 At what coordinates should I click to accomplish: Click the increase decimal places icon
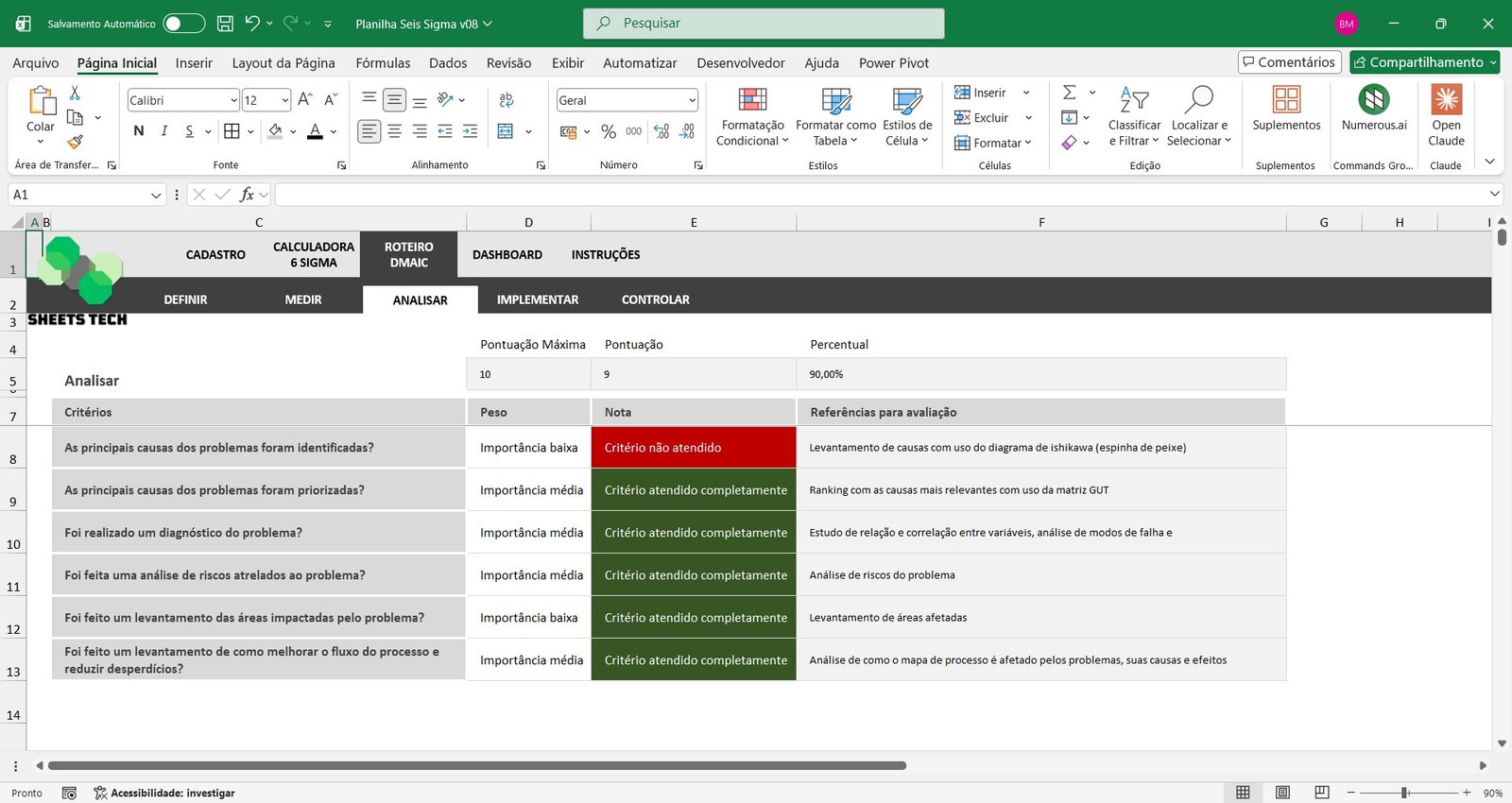point(661,131)
